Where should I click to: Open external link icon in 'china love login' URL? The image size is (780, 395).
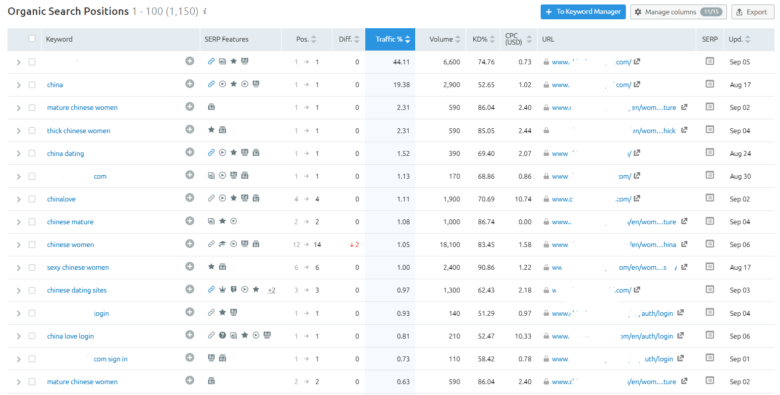point(681,336)
